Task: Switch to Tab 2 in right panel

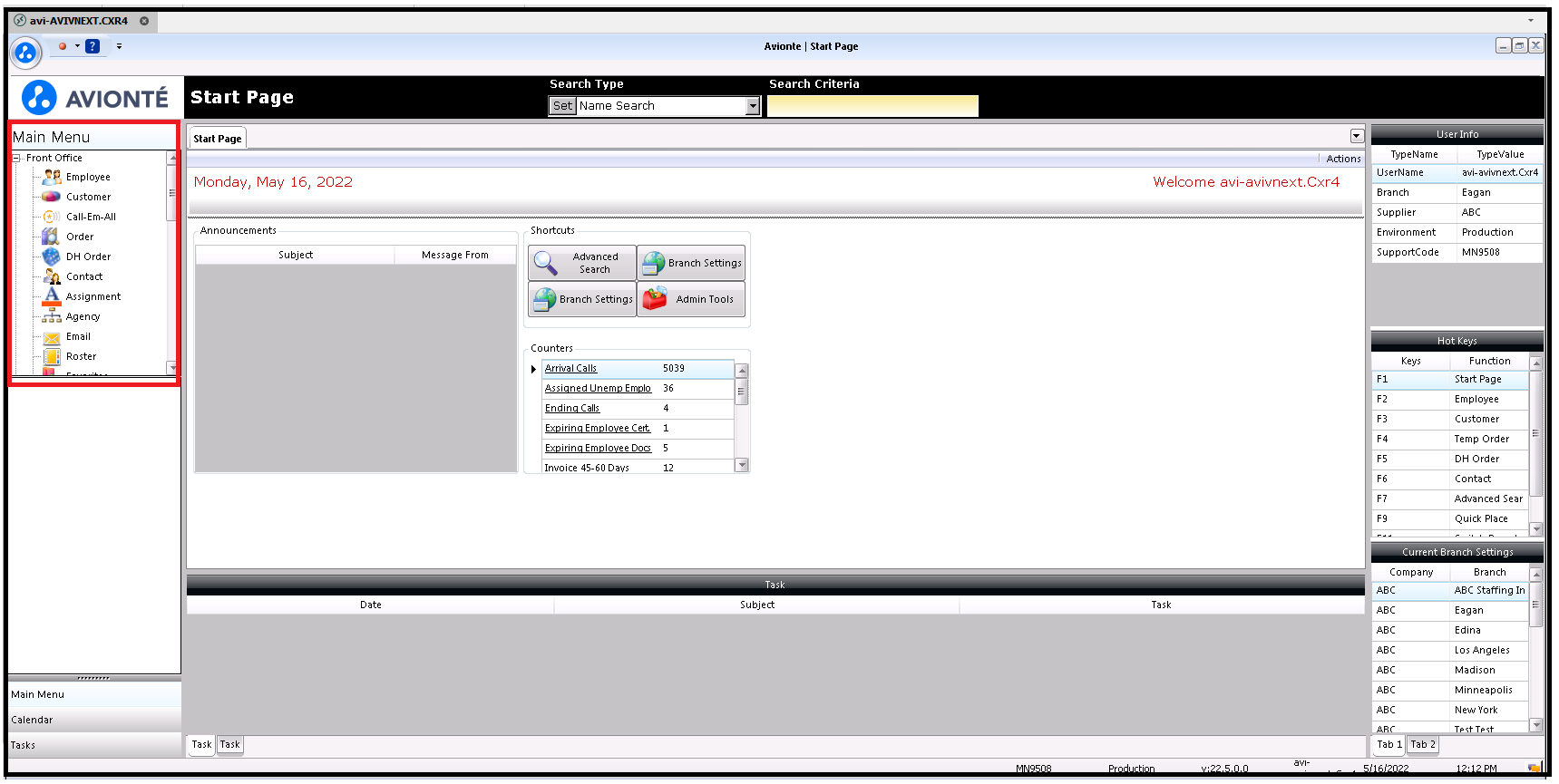Action: pyautogui.click(x=1423, y=745)
